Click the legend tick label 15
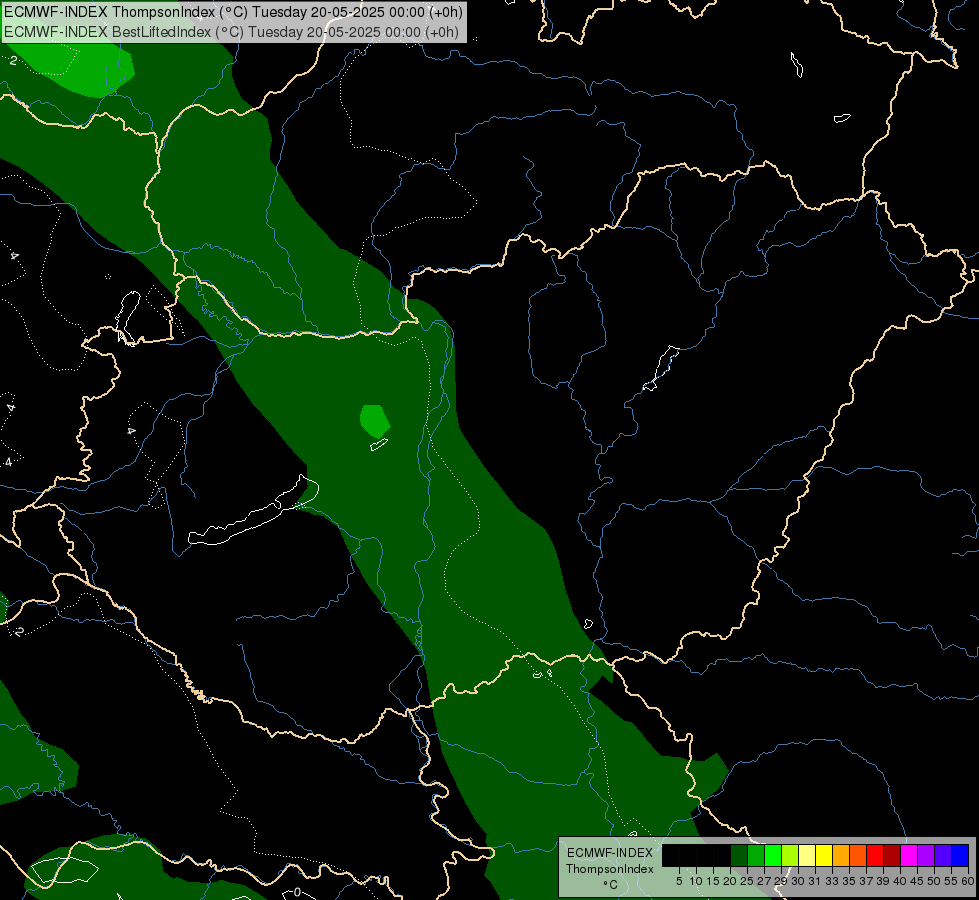This screenshot has height=900, width=979. click(x=713, y=881)
